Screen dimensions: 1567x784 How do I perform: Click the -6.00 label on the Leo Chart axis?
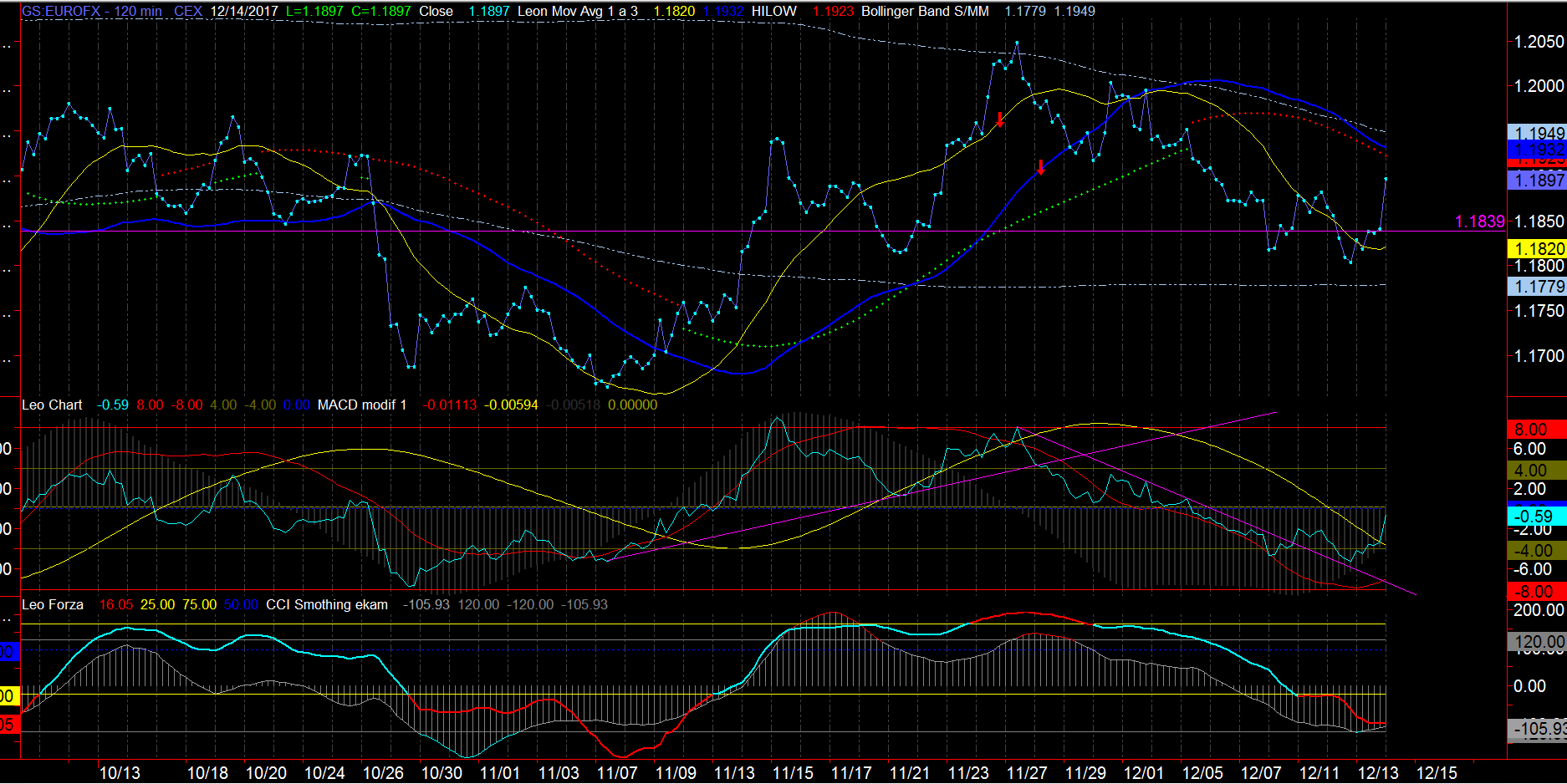pyautogui.click(x=1532, y=569)
